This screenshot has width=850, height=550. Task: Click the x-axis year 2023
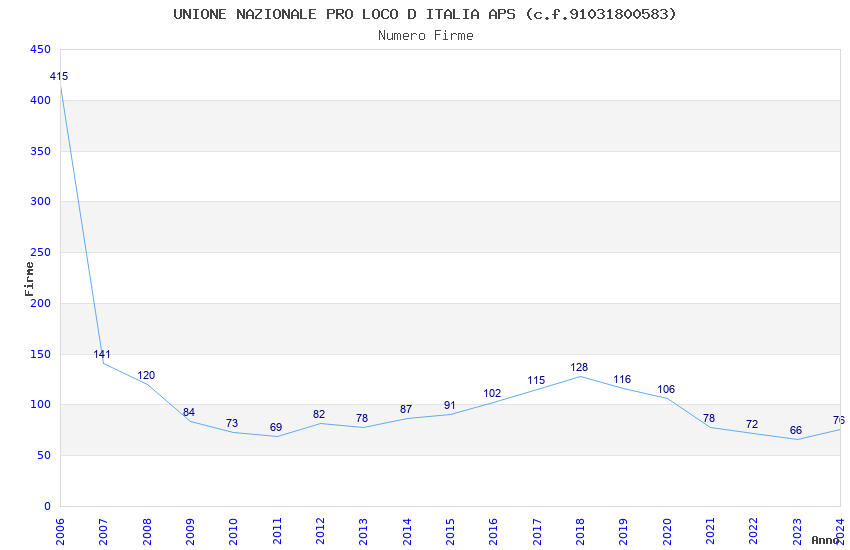pyautogui.click(x=797, y=532)
